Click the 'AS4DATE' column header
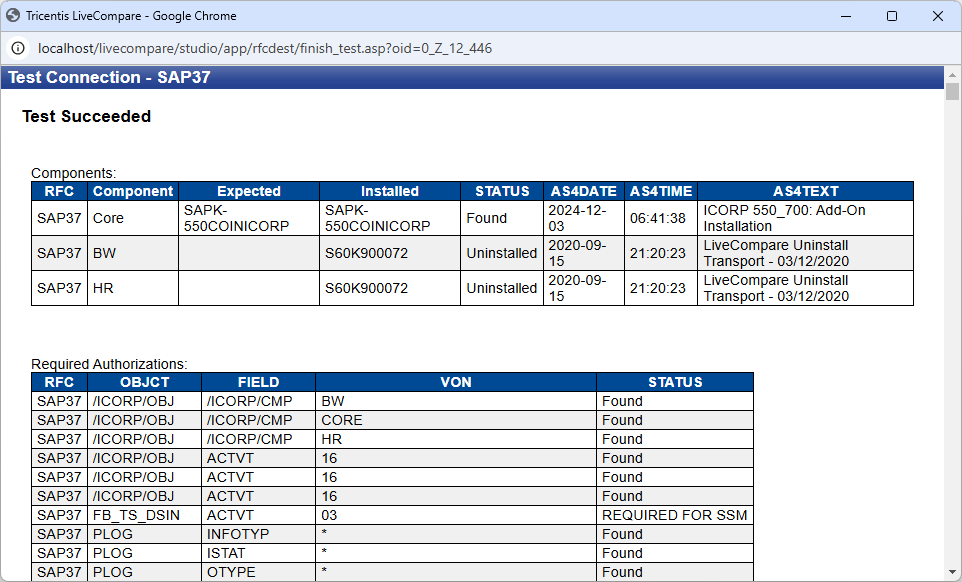 pos(583,191)
